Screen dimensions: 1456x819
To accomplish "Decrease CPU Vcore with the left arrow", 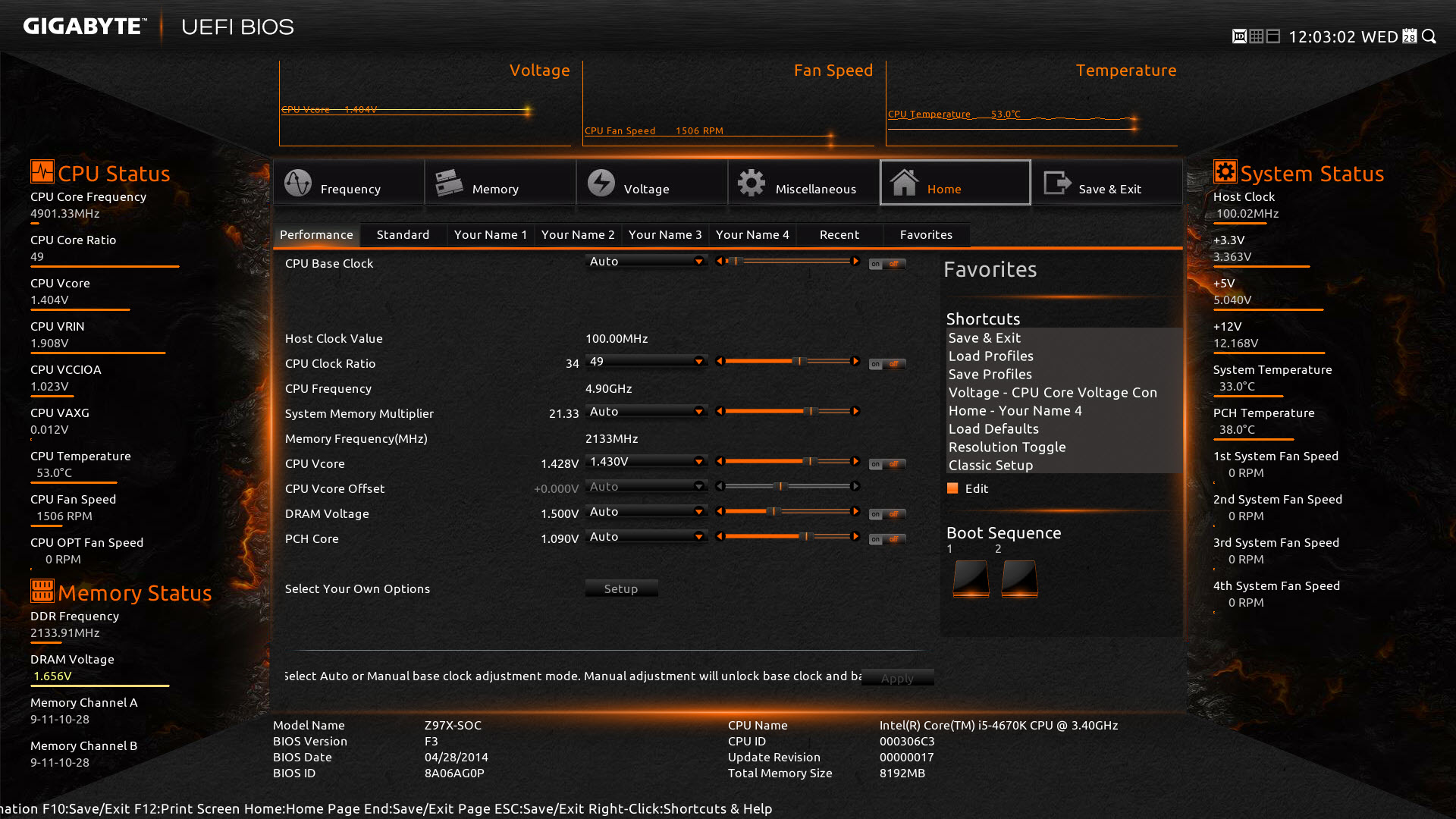I will 720,461.
